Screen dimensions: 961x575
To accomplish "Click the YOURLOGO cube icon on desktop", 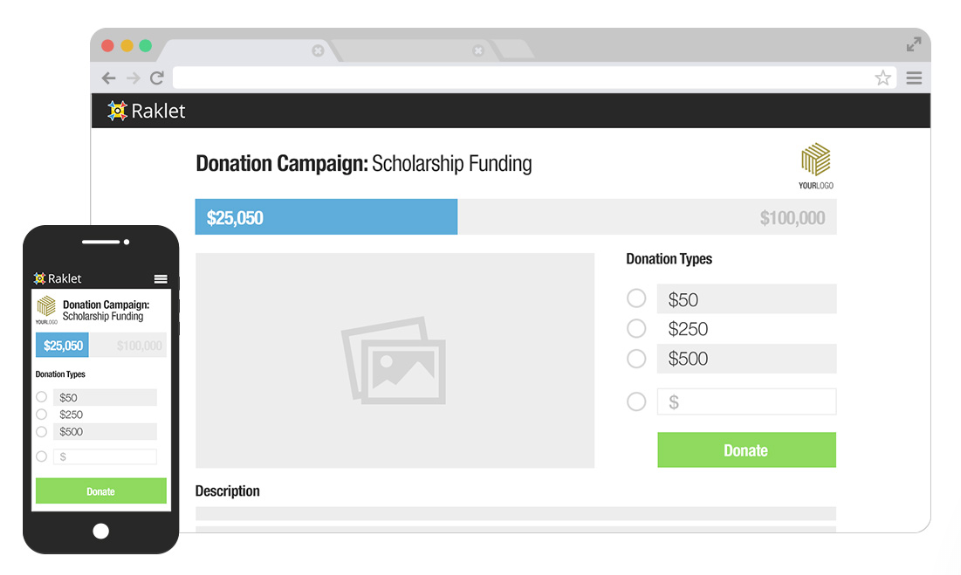I will [816, 160].
